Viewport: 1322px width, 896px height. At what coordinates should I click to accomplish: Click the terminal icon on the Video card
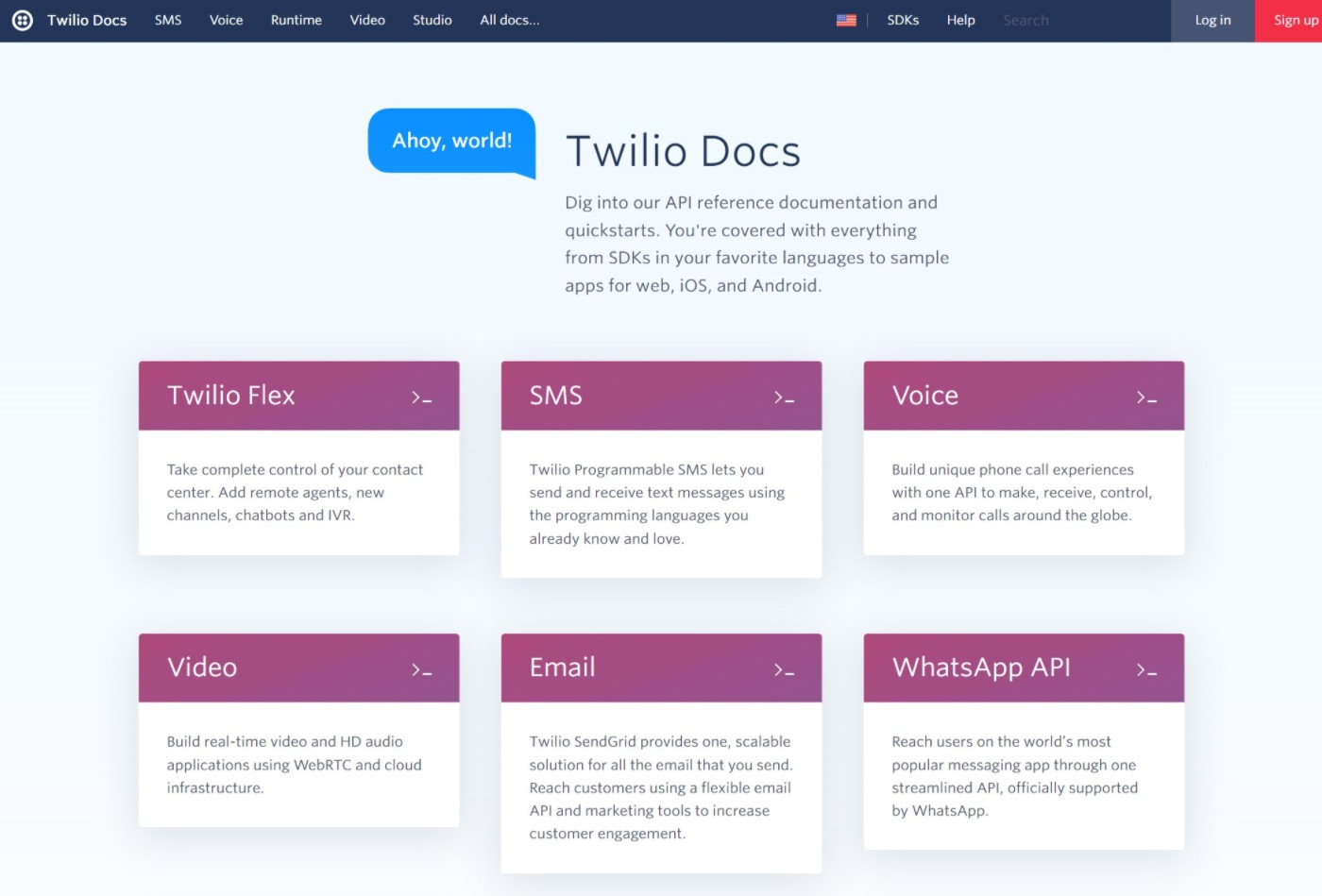(422, 668)
